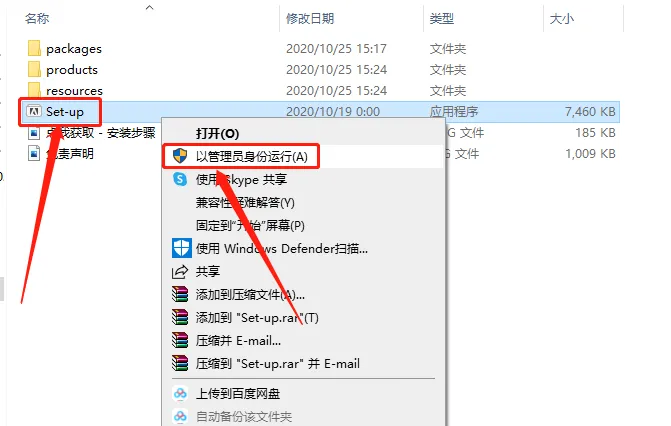Image resolution: width=671 pixels, height=426 pixels.
Task: Click the Skype icon in the context menu
Action: [x=180, y=179]
